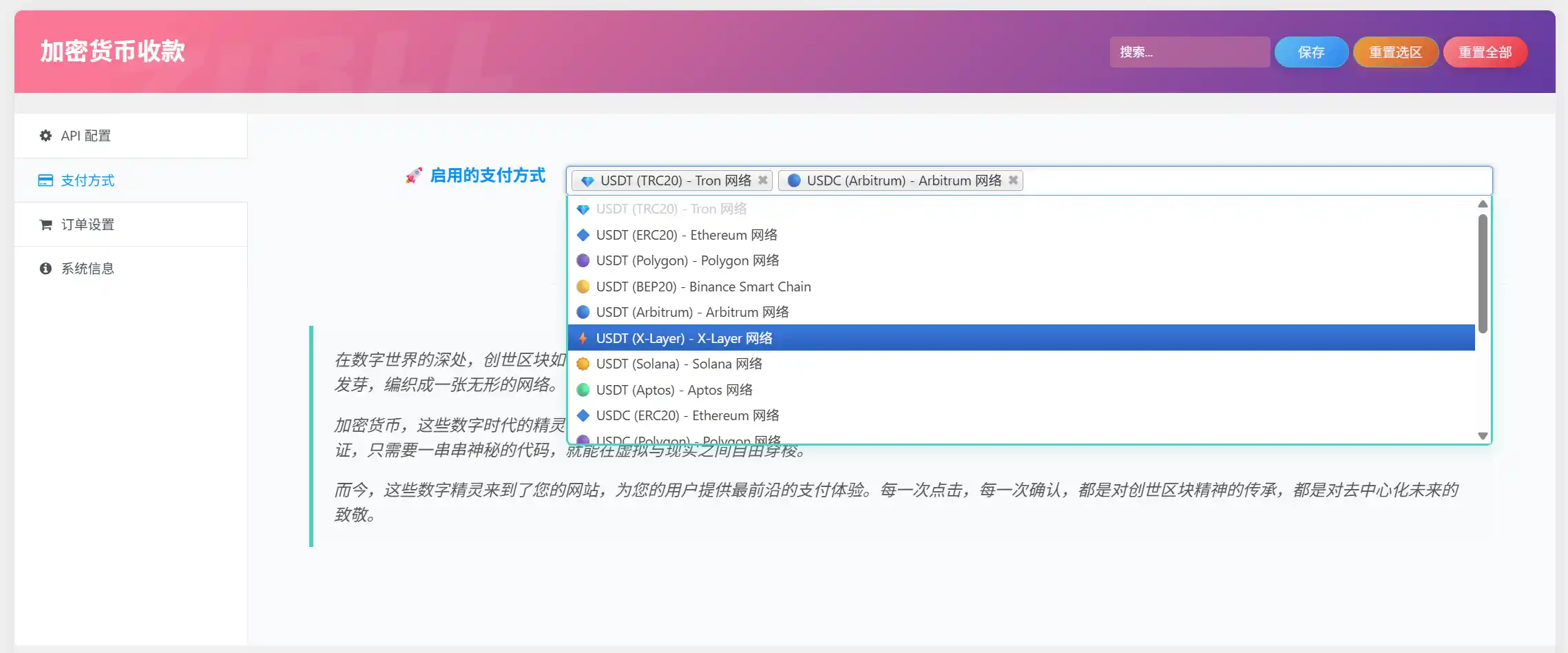Screen dimensions: 1568x653
Task: Click the 重置全部 button
Action: (x=1485, y=52)
